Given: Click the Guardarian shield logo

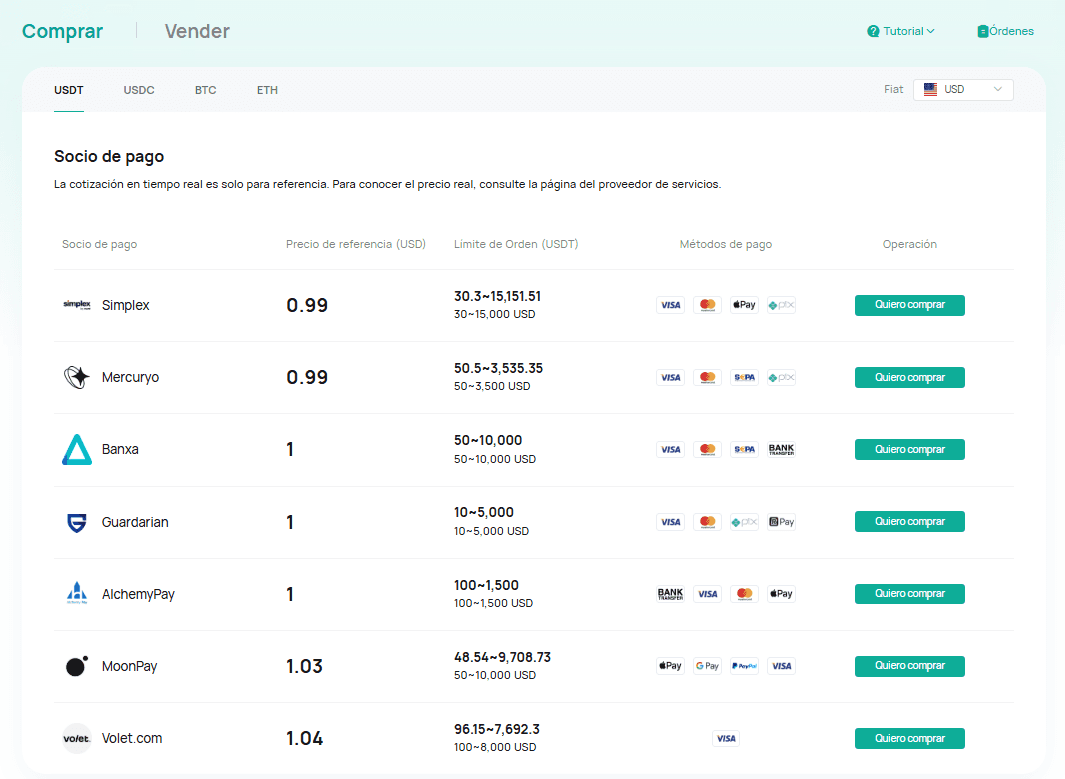Looking at the screenshot, I should [77, 522].
